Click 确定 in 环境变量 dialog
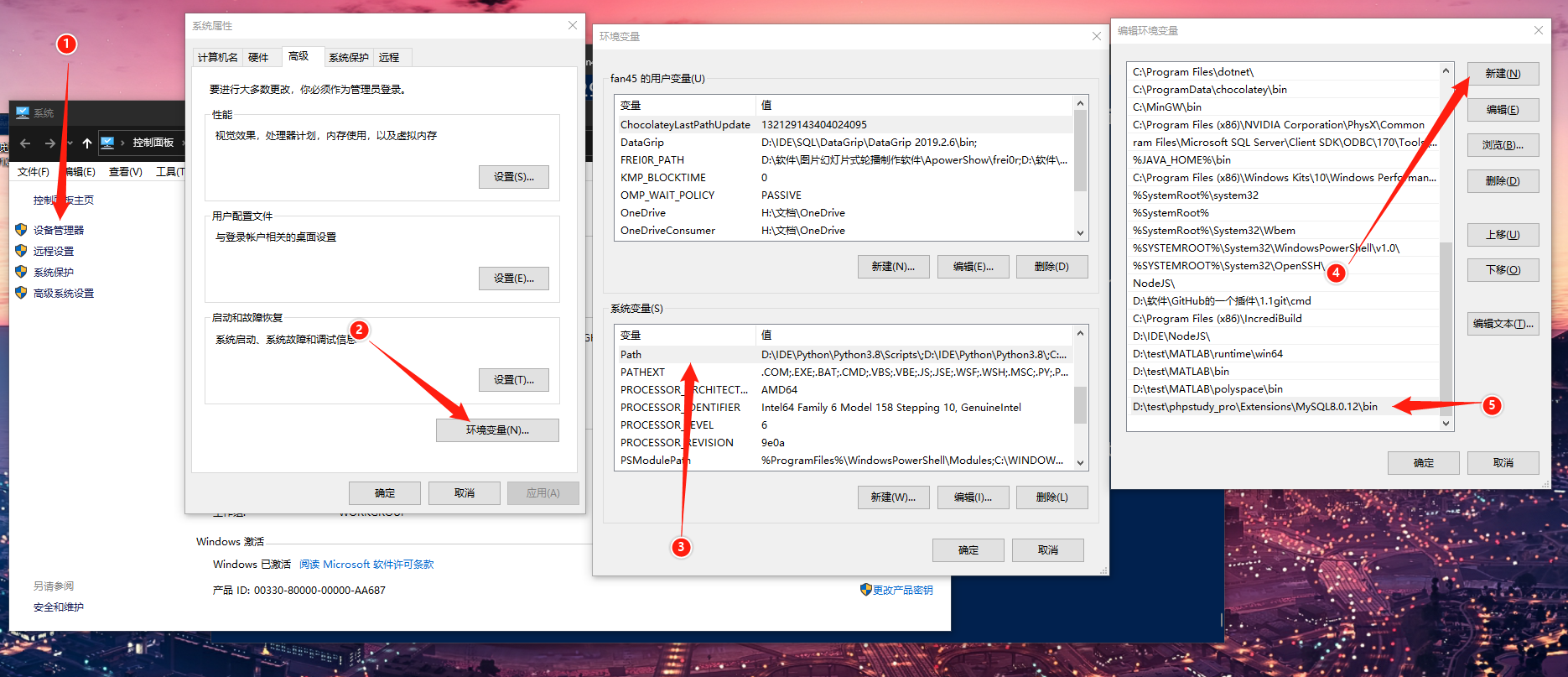Image resolution: width=1568 pixels, height=677 pixels. 968,549
